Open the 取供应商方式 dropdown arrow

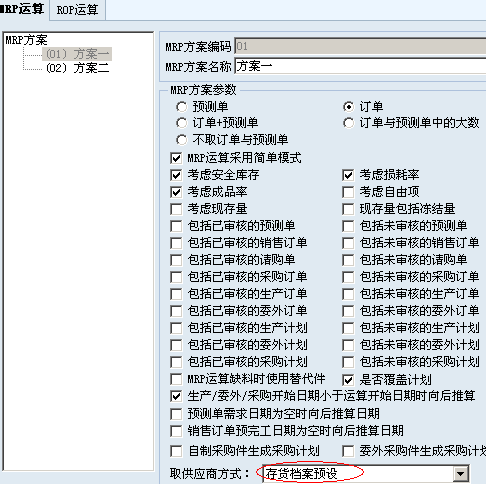point(461,473)
